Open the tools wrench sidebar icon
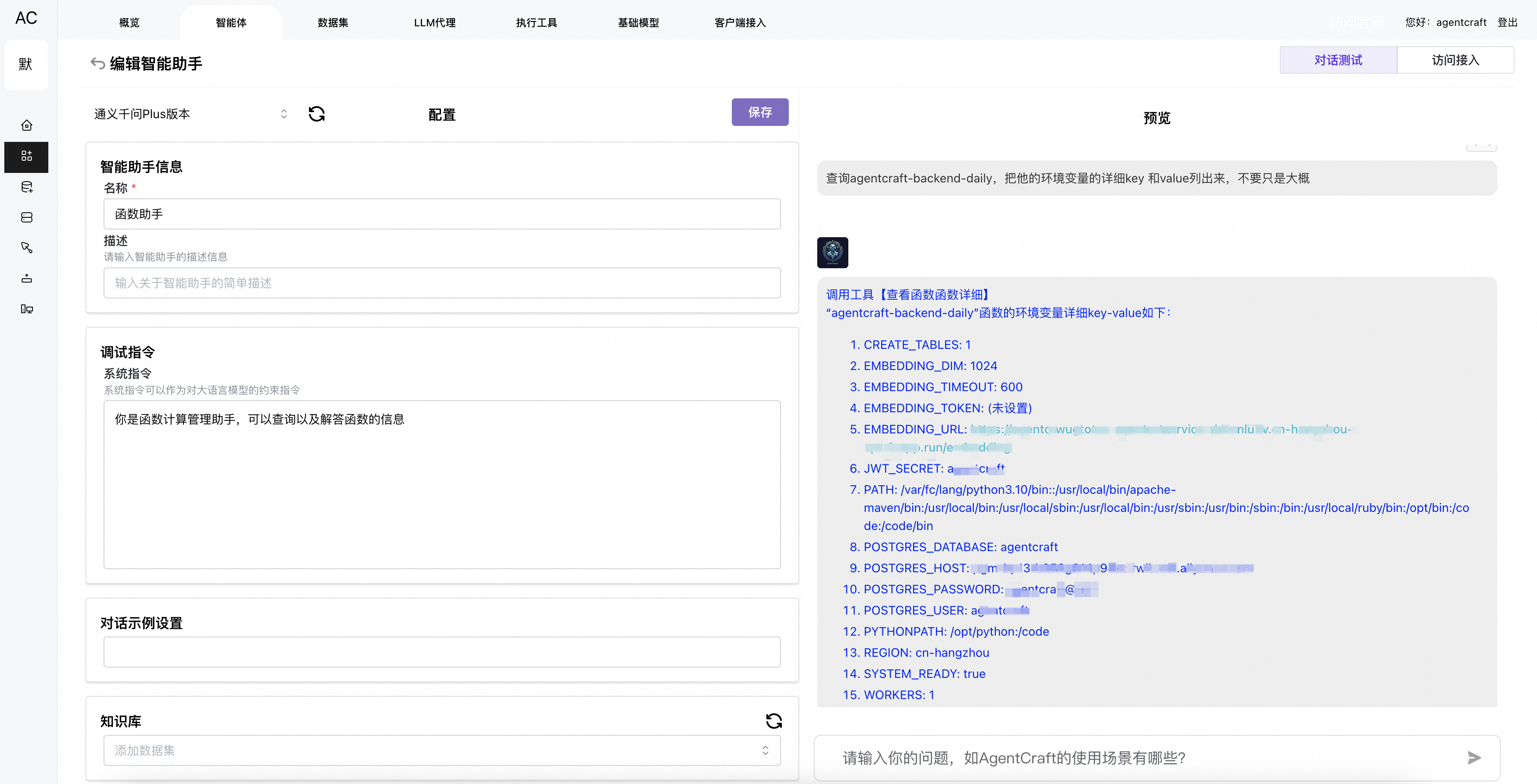 point(26,248)
